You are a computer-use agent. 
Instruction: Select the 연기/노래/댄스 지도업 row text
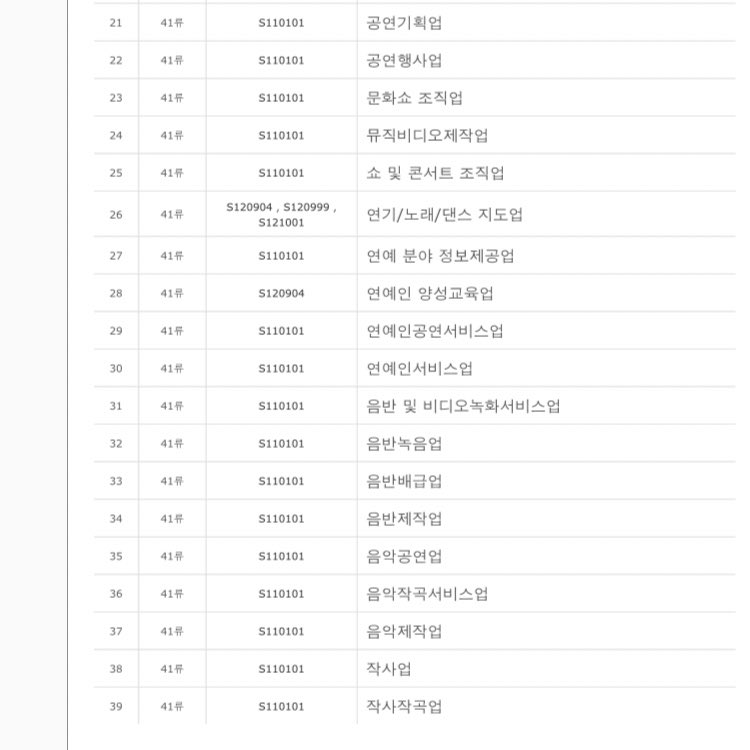[444, 214]
